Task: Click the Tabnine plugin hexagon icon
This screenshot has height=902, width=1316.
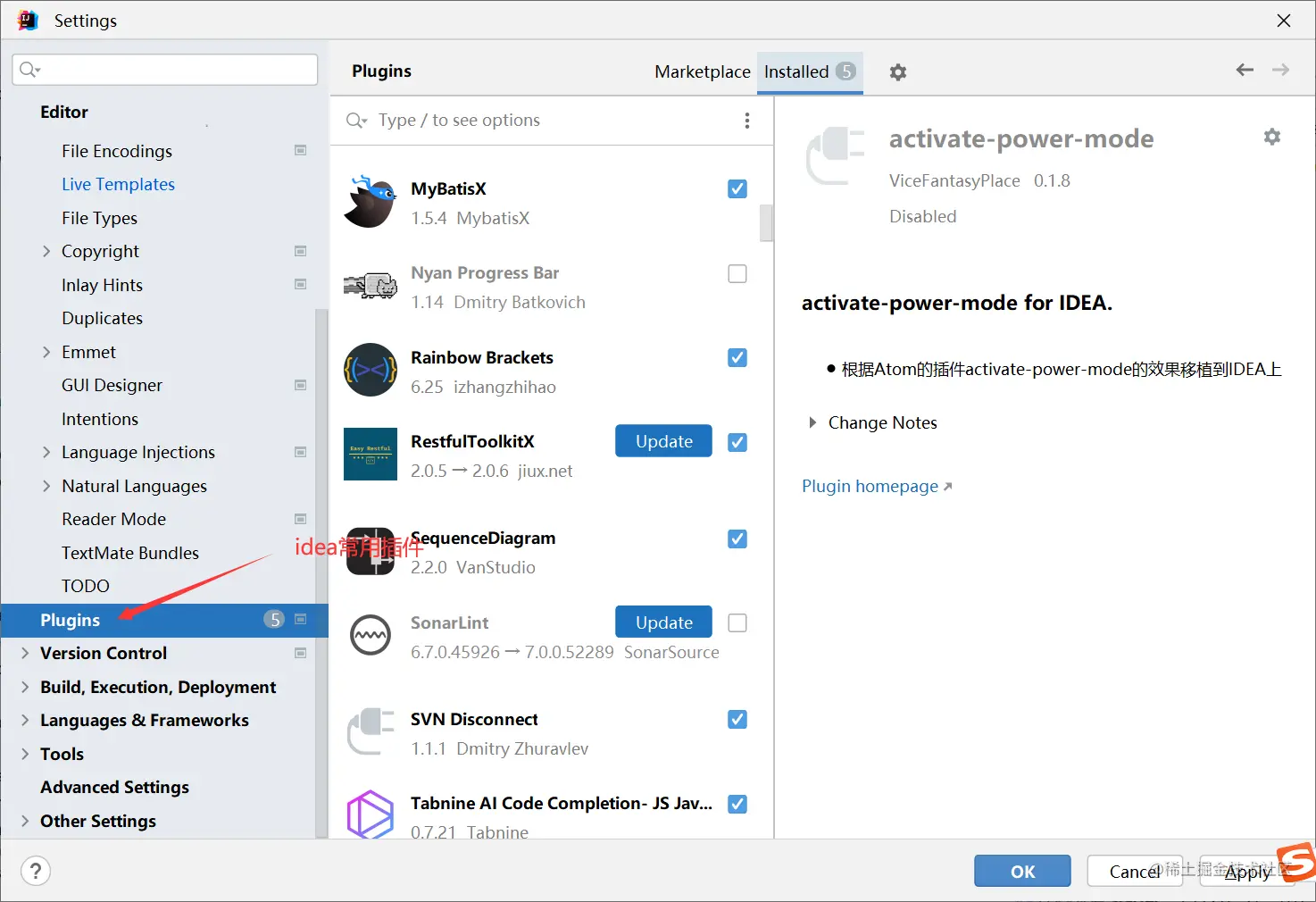Action: tap(371, 814)
